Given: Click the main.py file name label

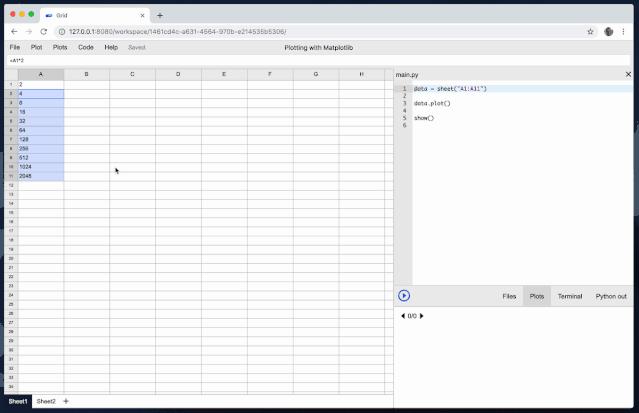Looking at the screenshot, I should click(x=407, y=75).
